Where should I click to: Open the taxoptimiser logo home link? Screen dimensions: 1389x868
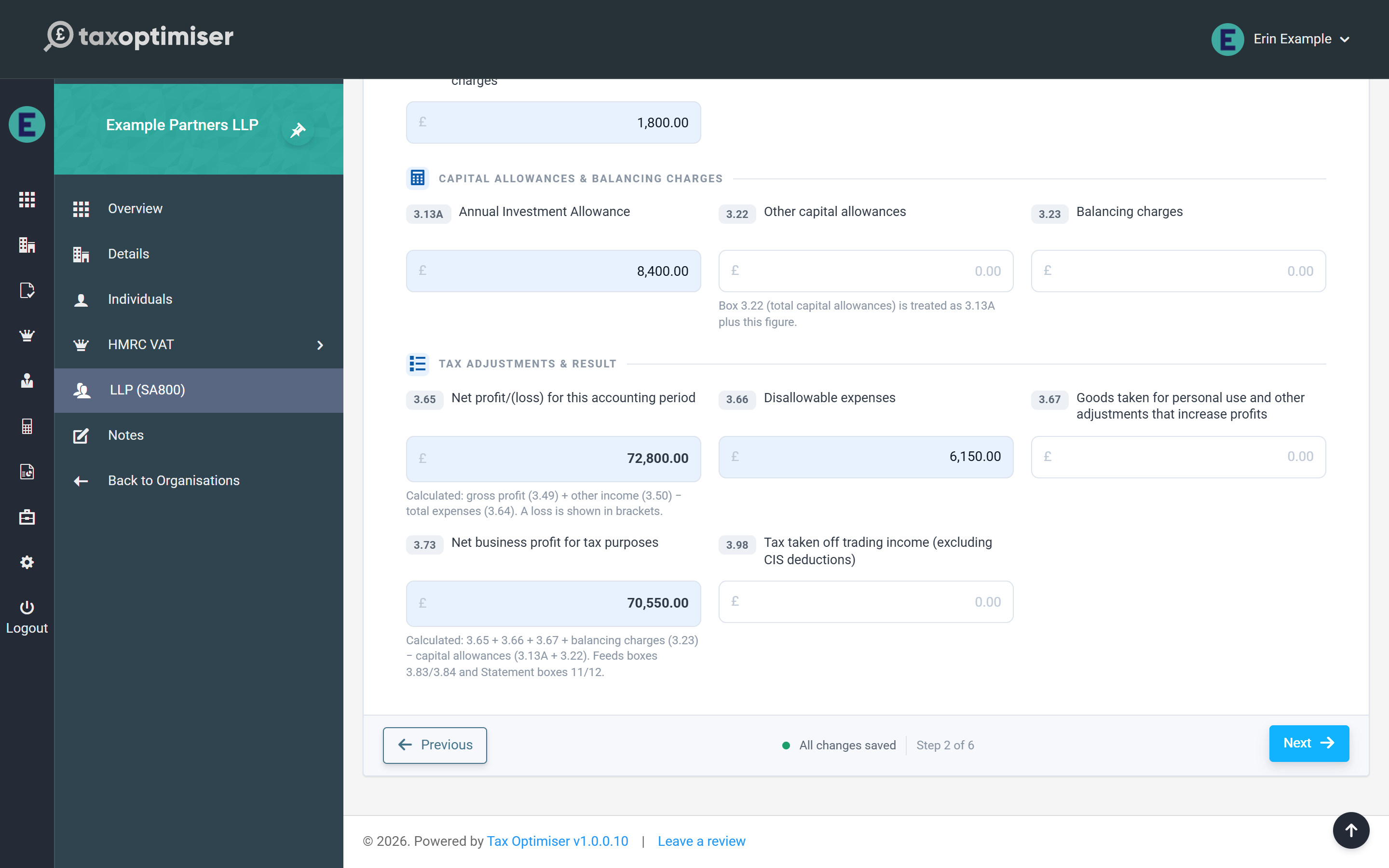coord(139,37)
